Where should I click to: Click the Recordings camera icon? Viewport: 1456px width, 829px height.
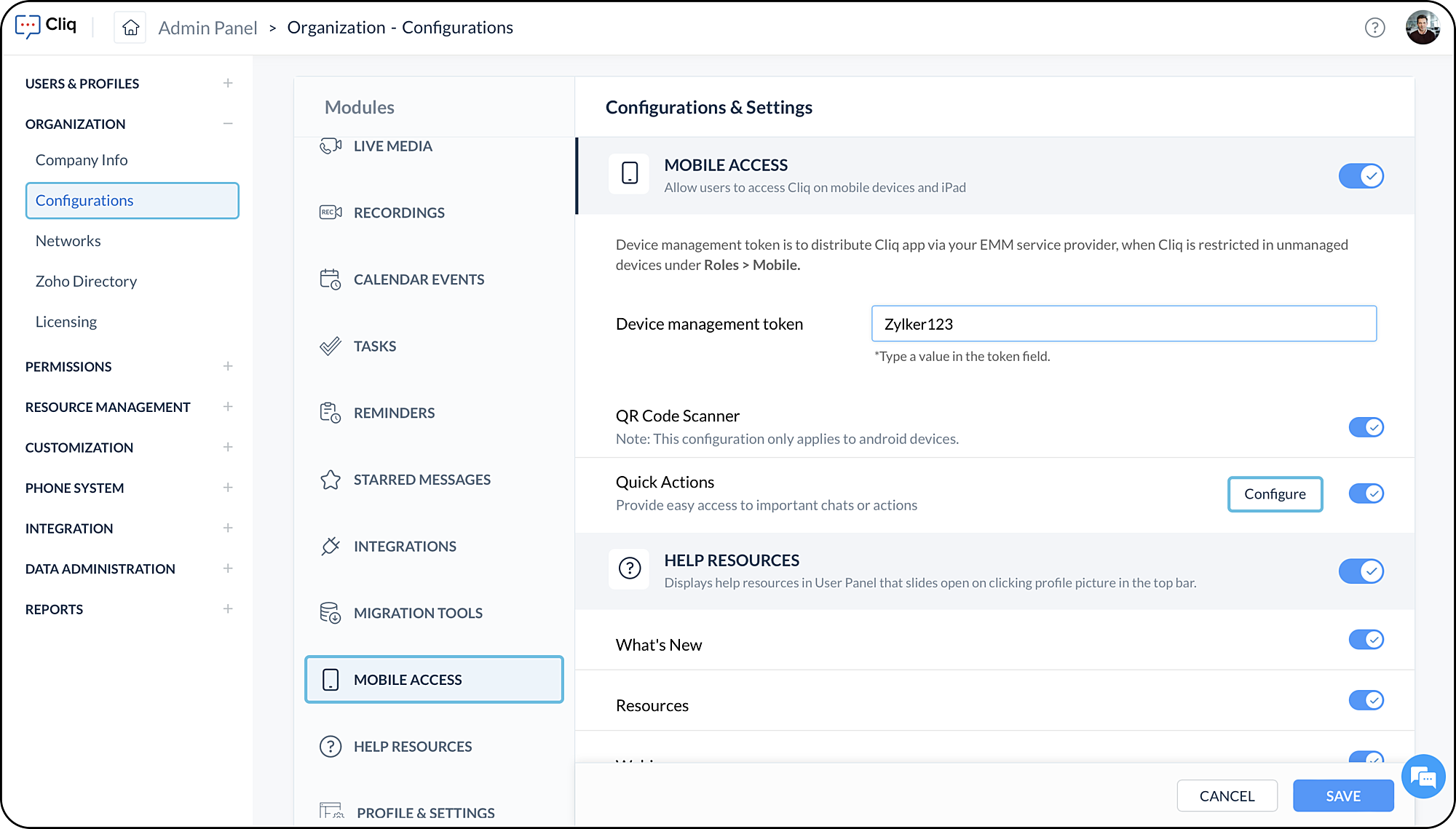[331, 213]
